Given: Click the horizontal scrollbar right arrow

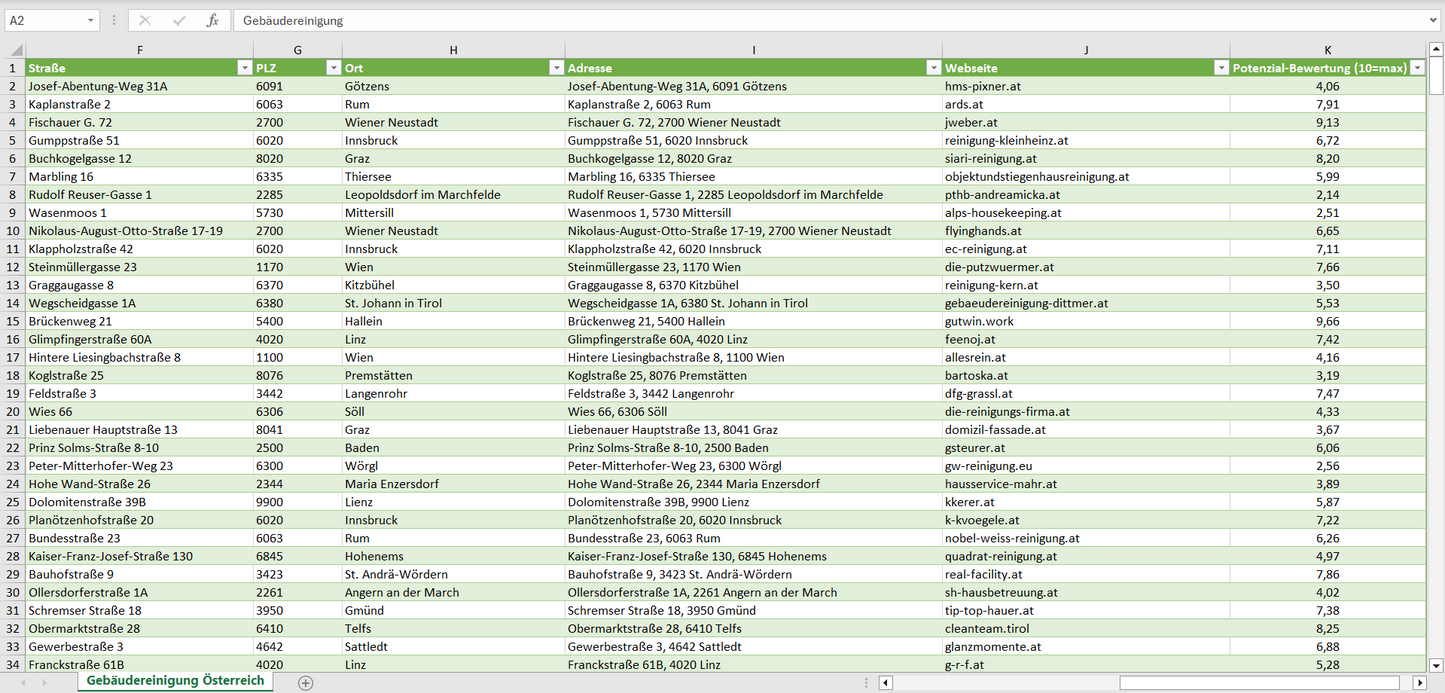Looking at the screenshot, I should pyautogui.click(x=1419, y=683).
